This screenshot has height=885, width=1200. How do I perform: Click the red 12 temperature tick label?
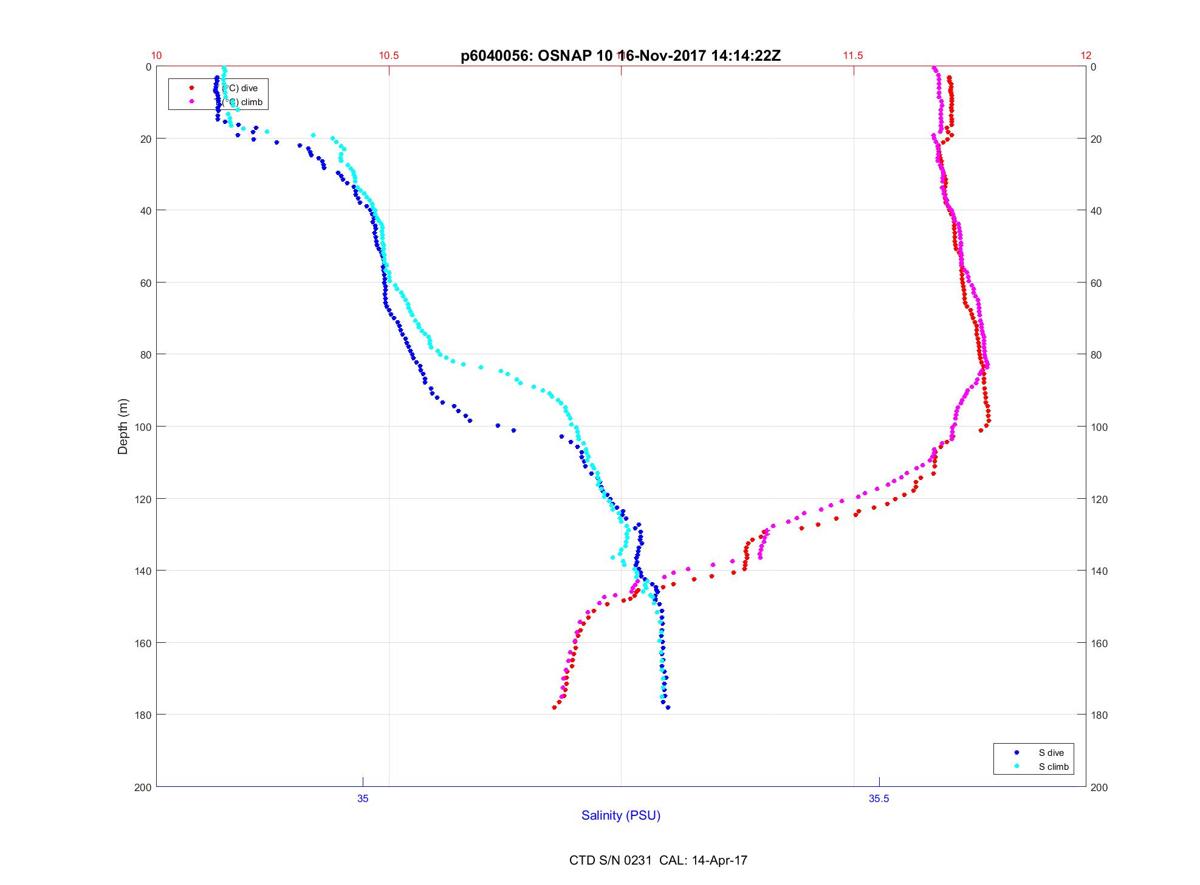(1086, 56)
